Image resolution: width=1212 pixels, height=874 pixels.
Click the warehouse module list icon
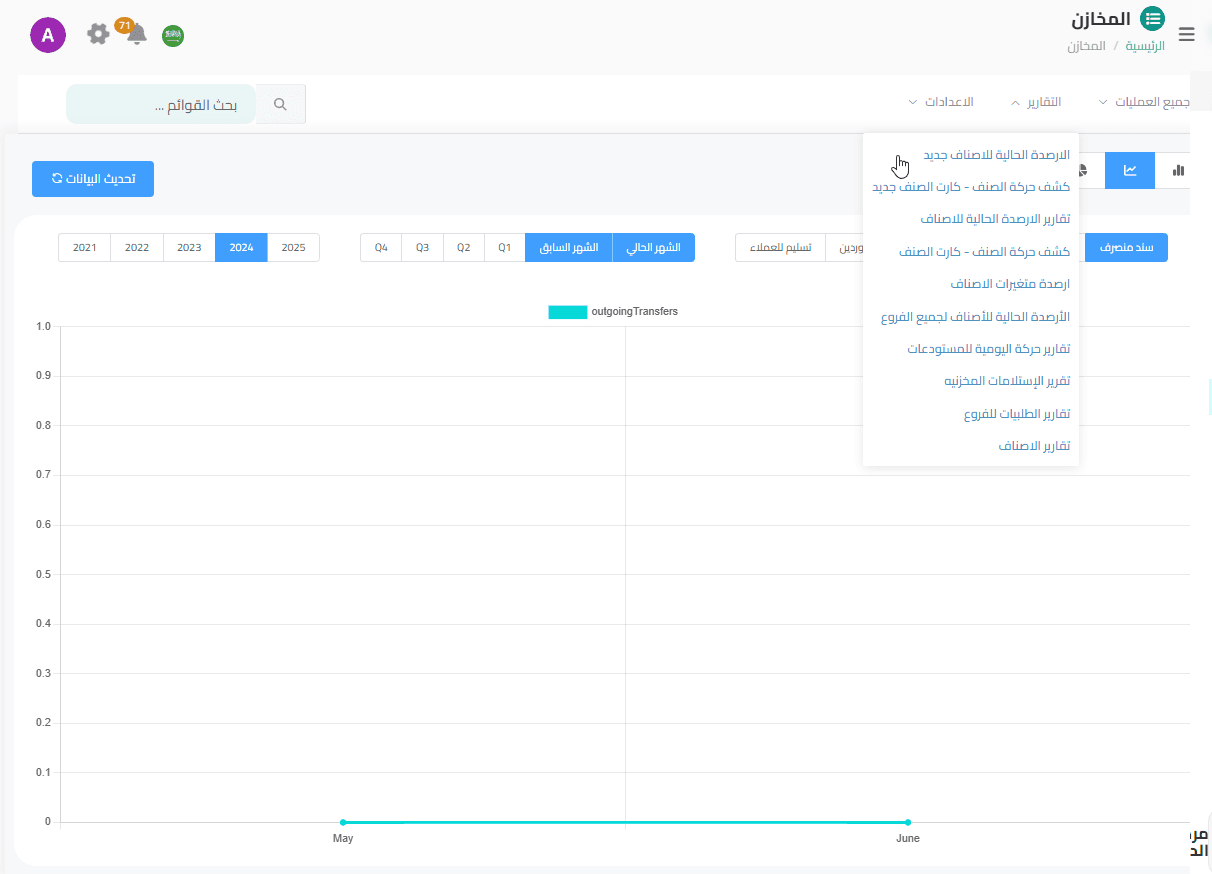click(1153, 19)
